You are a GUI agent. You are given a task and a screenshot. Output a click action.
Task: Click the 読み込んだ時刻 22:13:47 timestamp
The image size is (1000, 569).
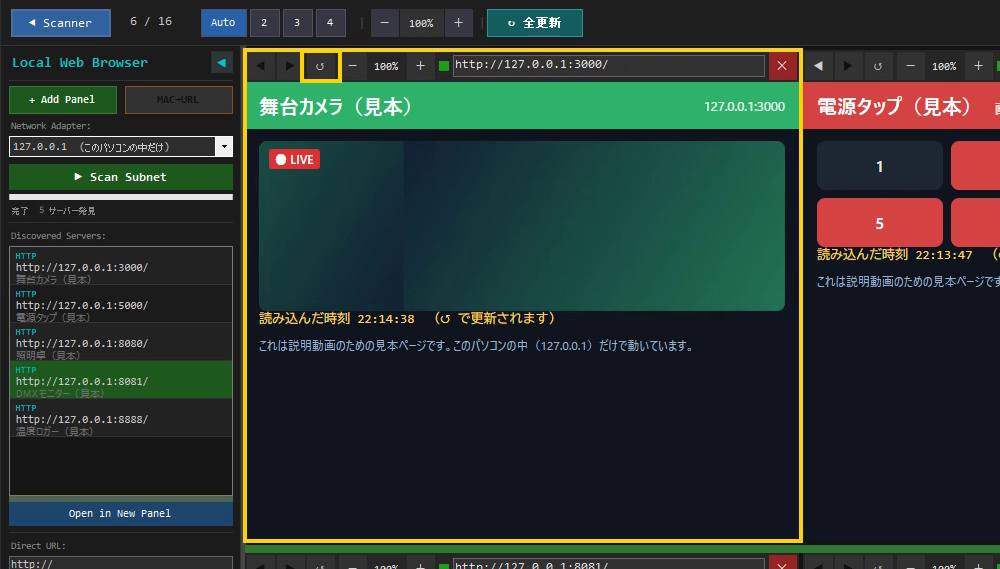(x=895, y=255)
